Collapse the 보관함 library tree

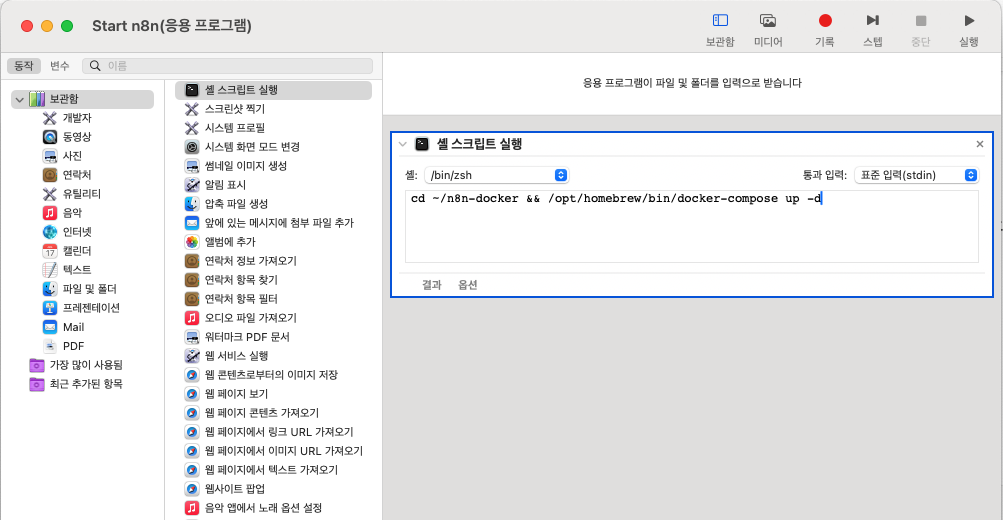click(19, 99)
